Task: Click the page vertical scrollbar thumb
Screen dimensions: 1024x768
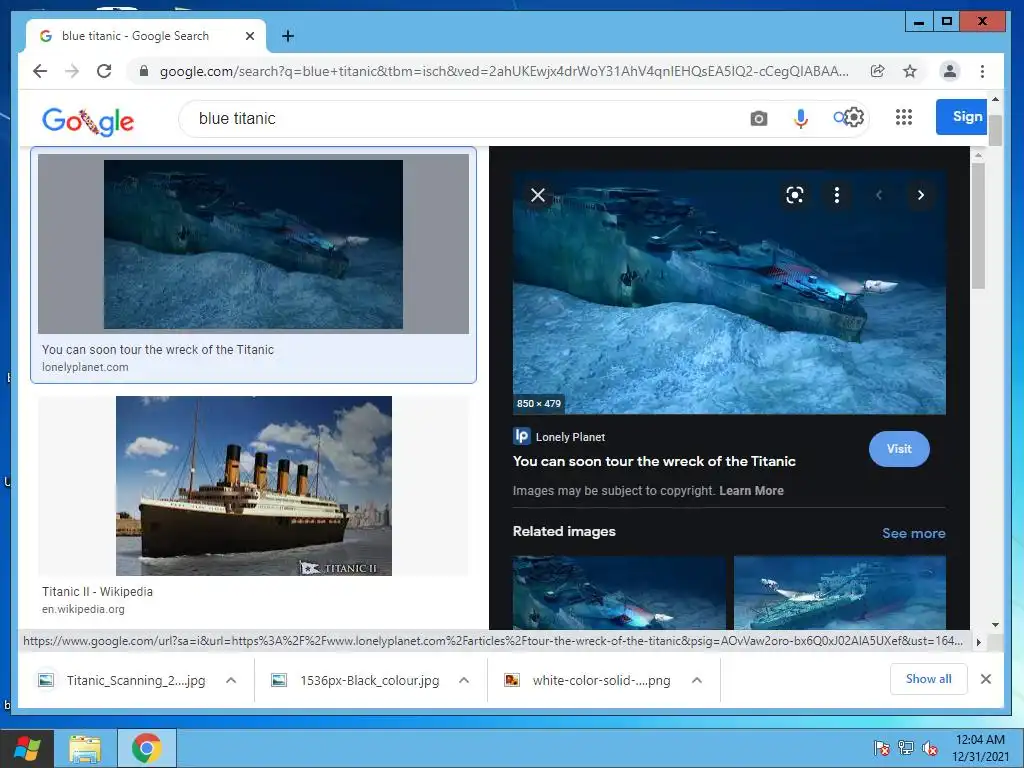Action: coord(995,130)
